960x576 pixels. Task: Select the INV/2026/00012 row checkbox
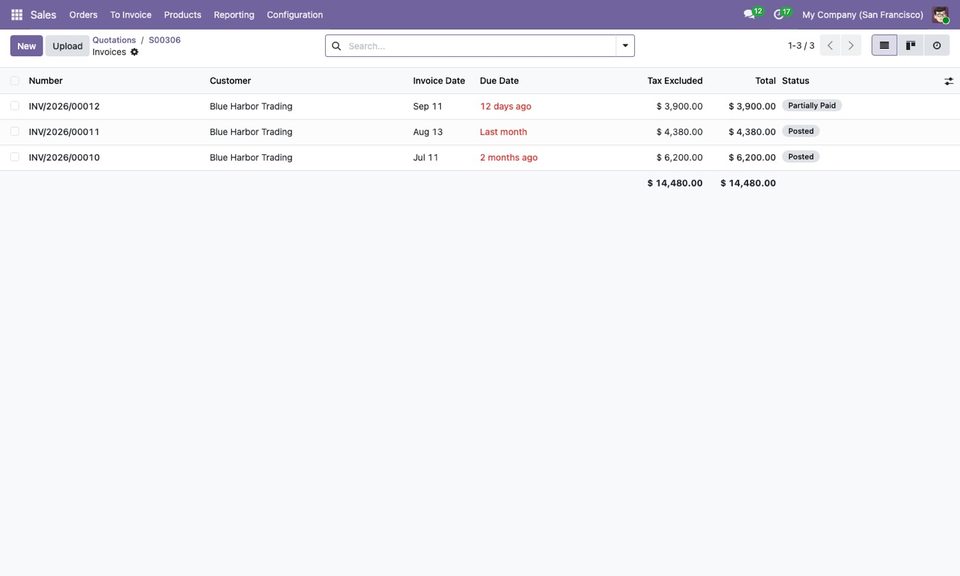click(15, 106)
